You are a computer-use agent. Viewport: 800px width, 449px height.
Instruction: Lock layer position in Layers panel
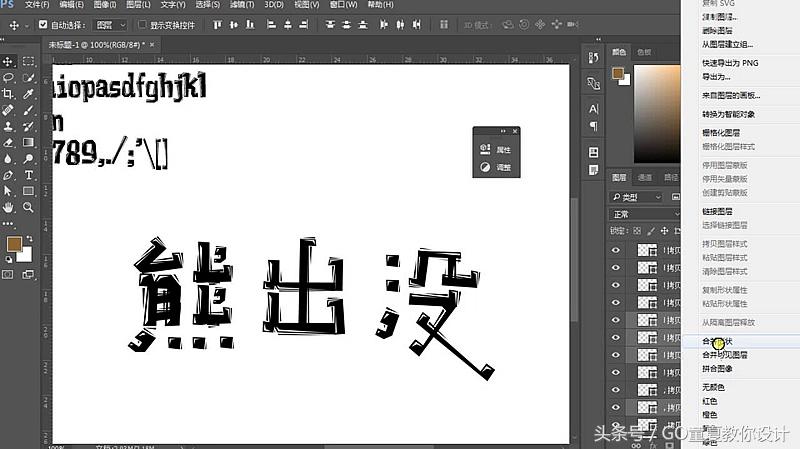pyautogui.click(x=664, y=231)
